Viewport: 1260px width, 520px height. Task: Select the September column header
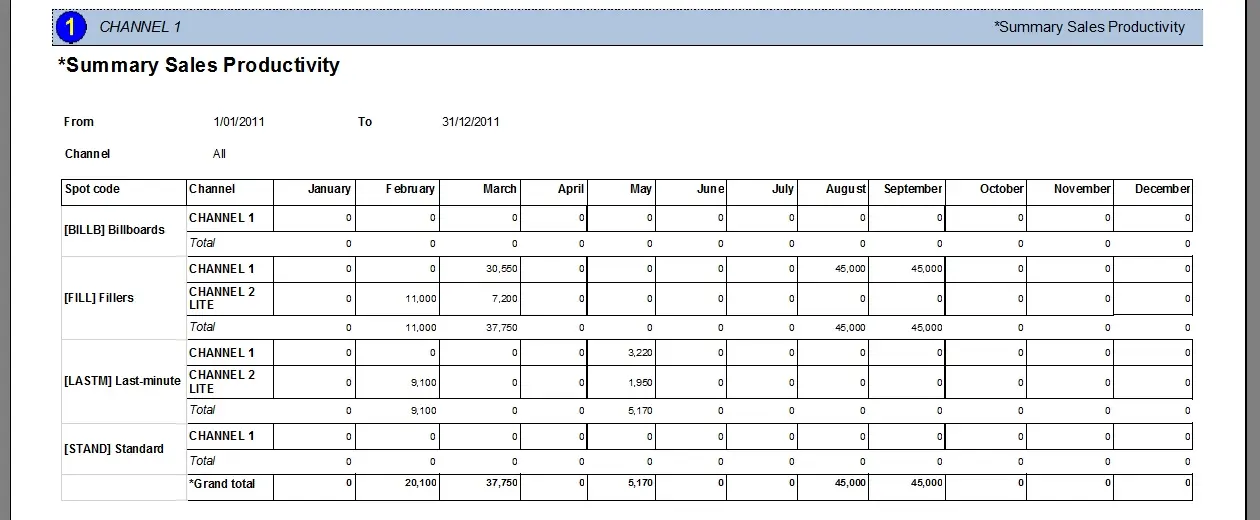click(913, 189)
